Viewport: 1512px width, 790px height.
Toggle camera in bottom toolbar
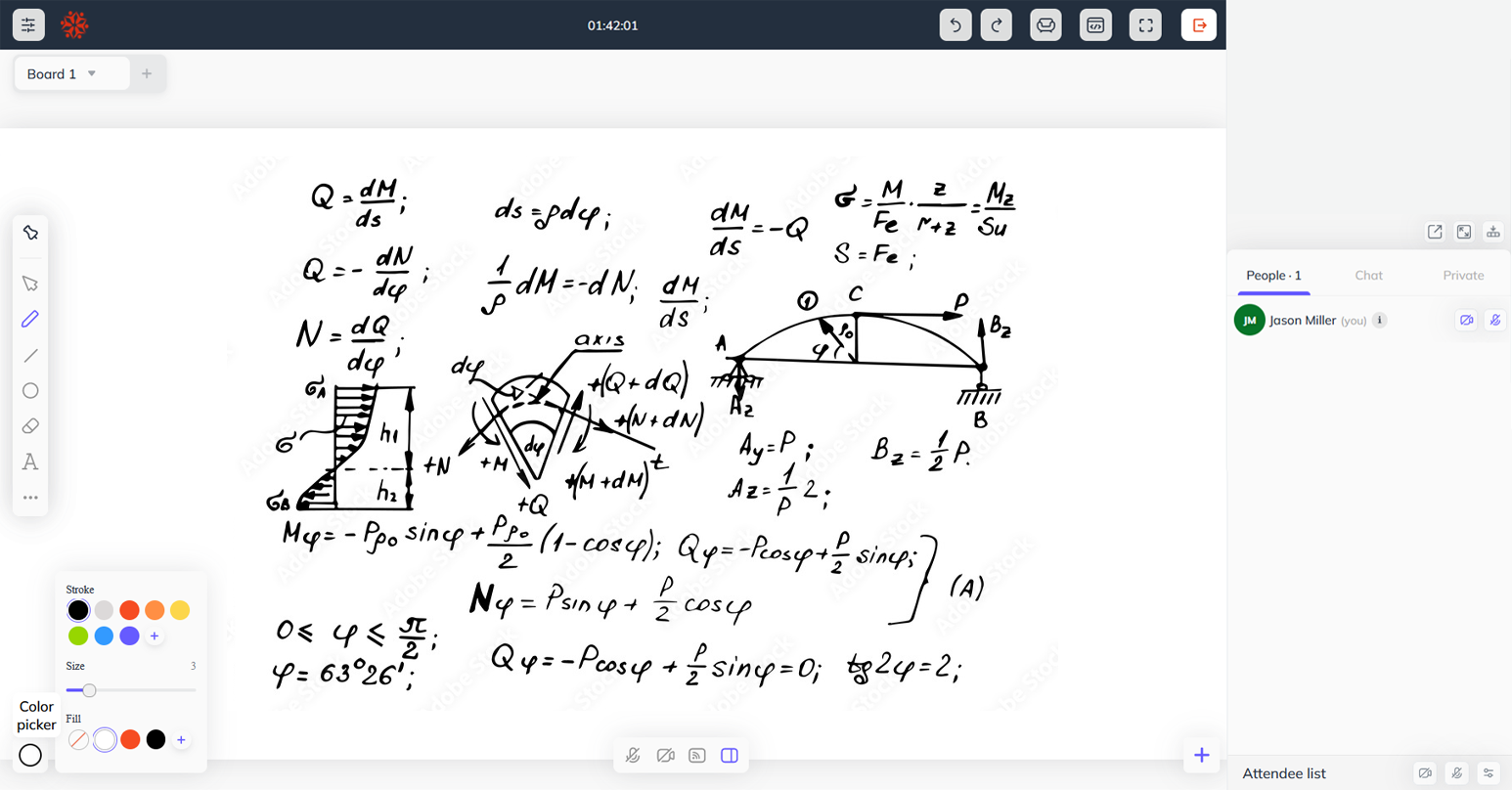point(665,756)
